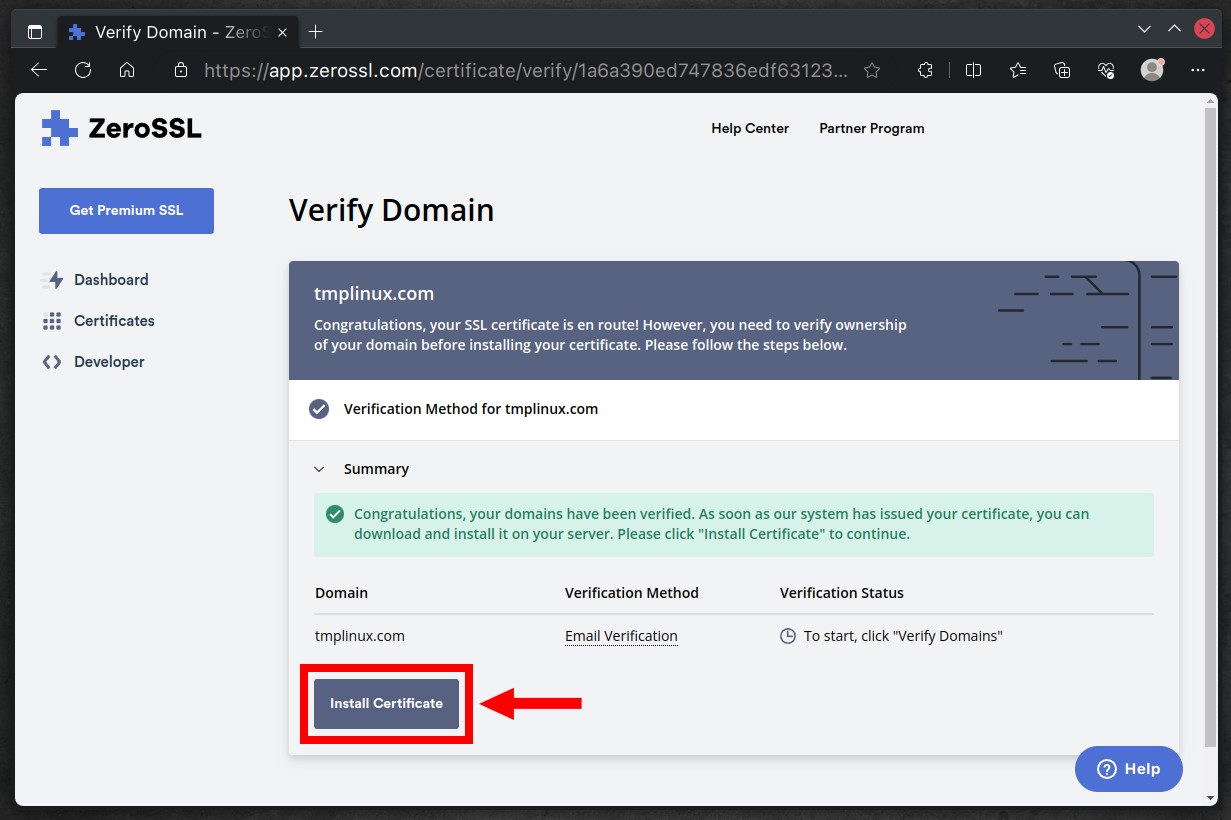Select the Verify Domain browser tab
This screenshot has height=820, width=1231.
pos(178,32)
